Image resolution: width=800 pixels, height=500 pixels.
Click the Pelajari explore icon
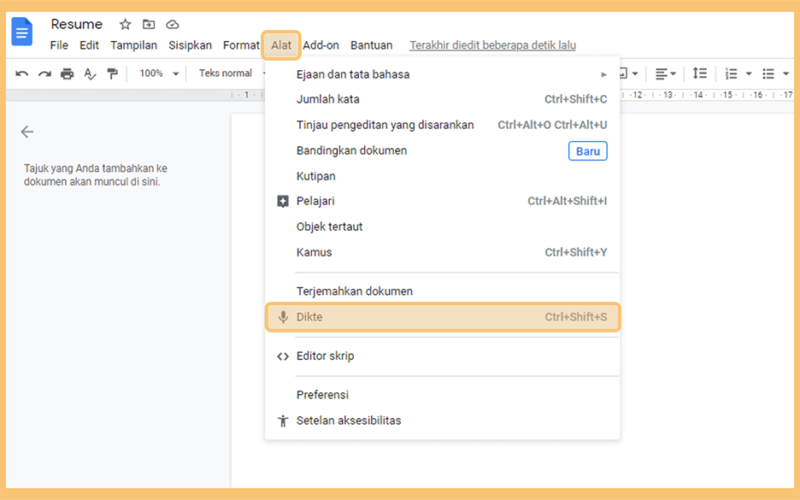283,202
